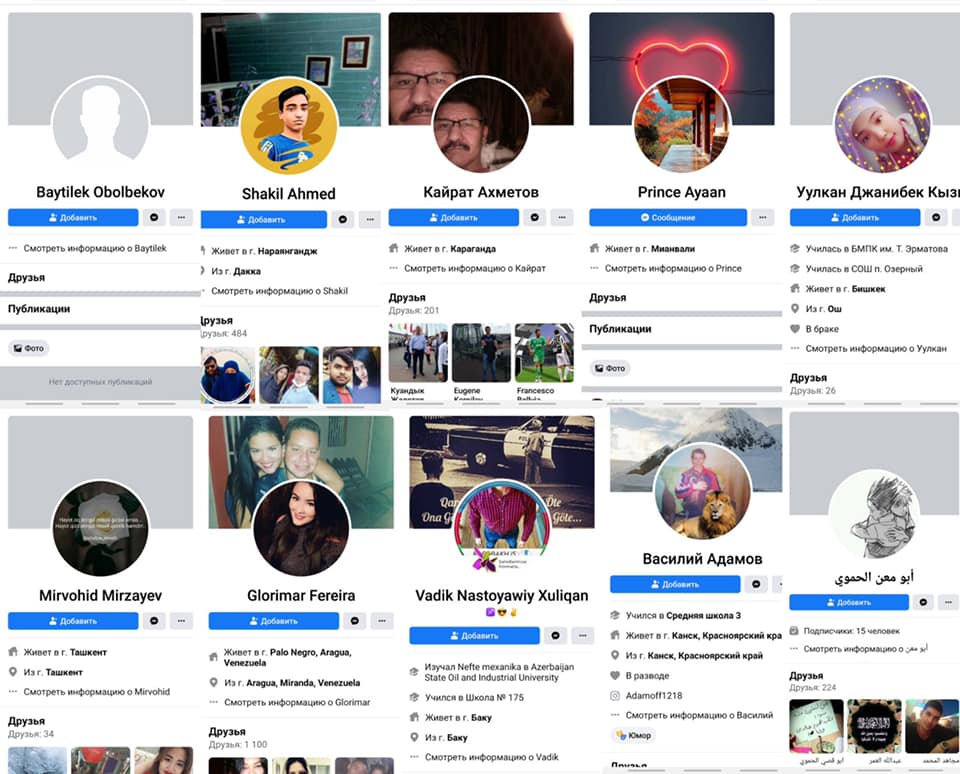This screenshot has height=774, width=960.
Task: Tap Messenger icon on Mirvohid Mirzayev's profile
Action: [154, 621]
